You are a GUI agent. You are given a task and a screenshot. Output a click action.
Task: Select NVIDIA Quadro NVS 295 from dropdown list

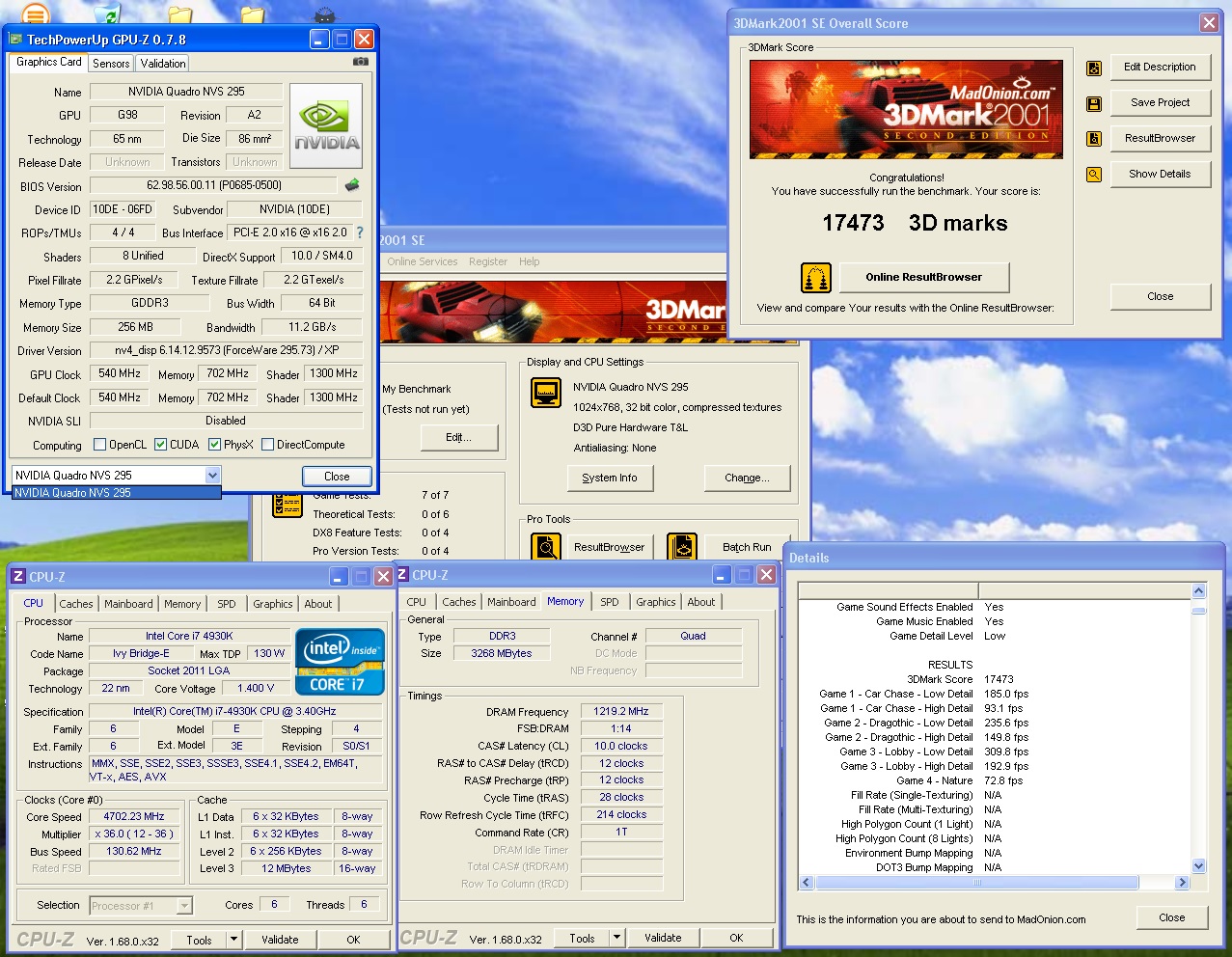pos(117,493)
